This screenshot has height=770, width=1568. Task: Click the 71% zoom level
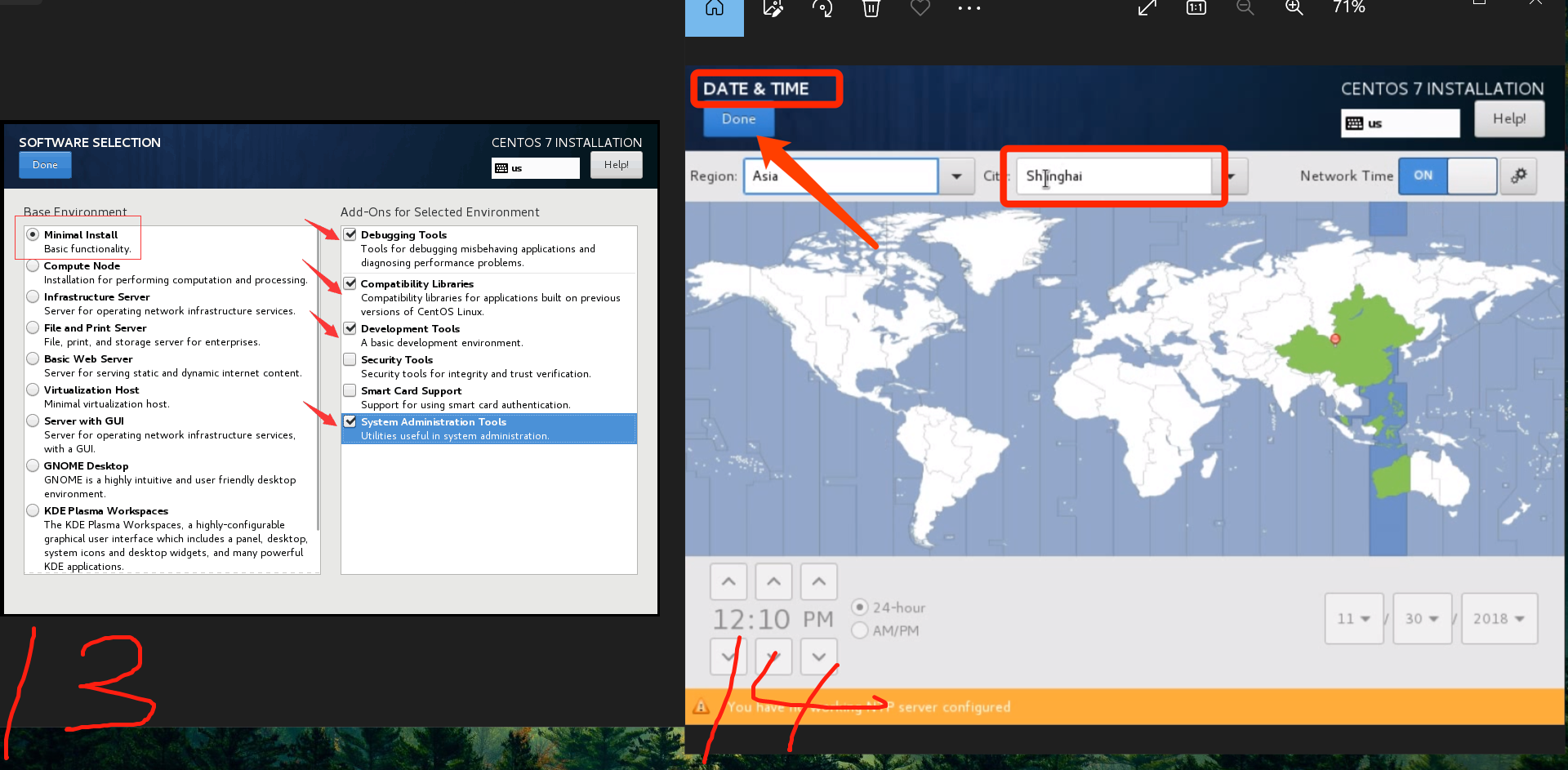coord(1349,7)
